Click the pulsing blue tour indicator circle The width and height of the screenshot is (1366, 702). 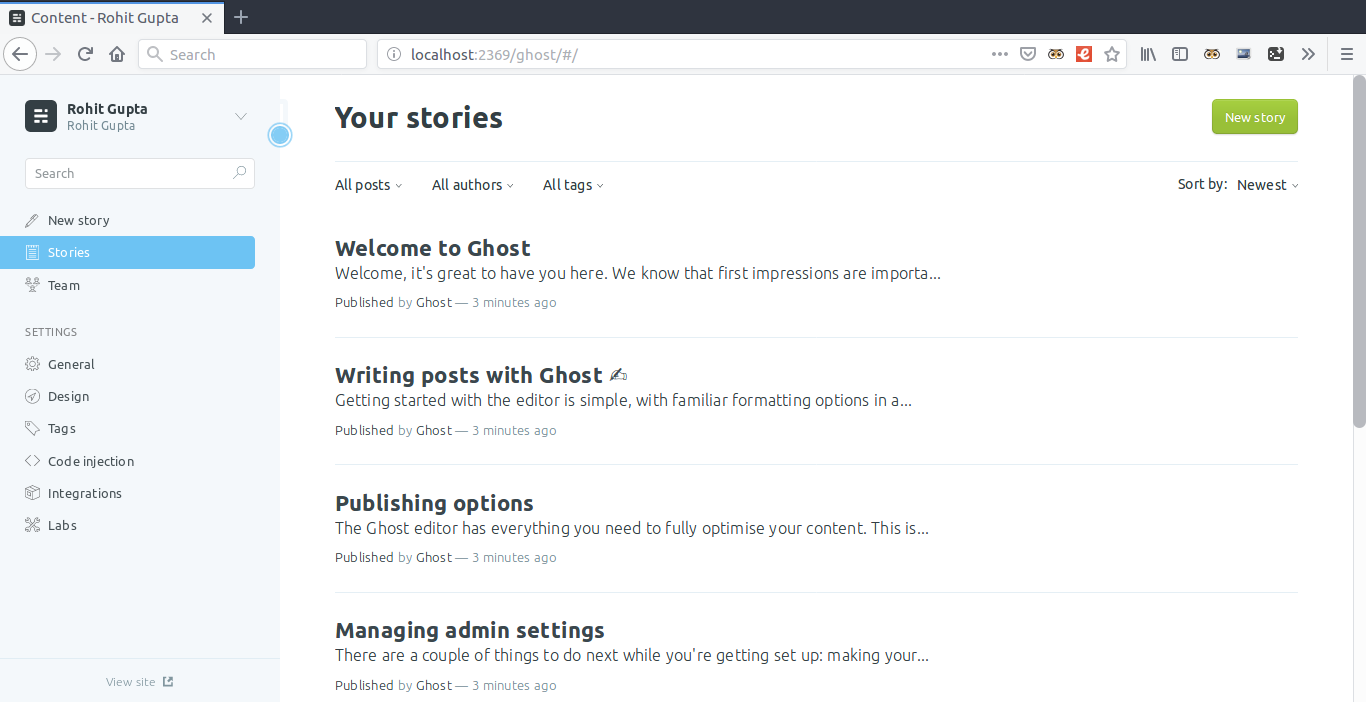tap(280, 135)
